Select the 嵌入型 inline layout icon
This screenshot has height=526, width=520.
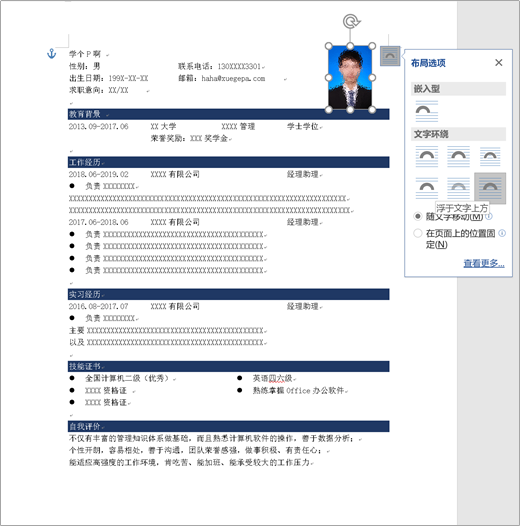(x=426, y=111)
